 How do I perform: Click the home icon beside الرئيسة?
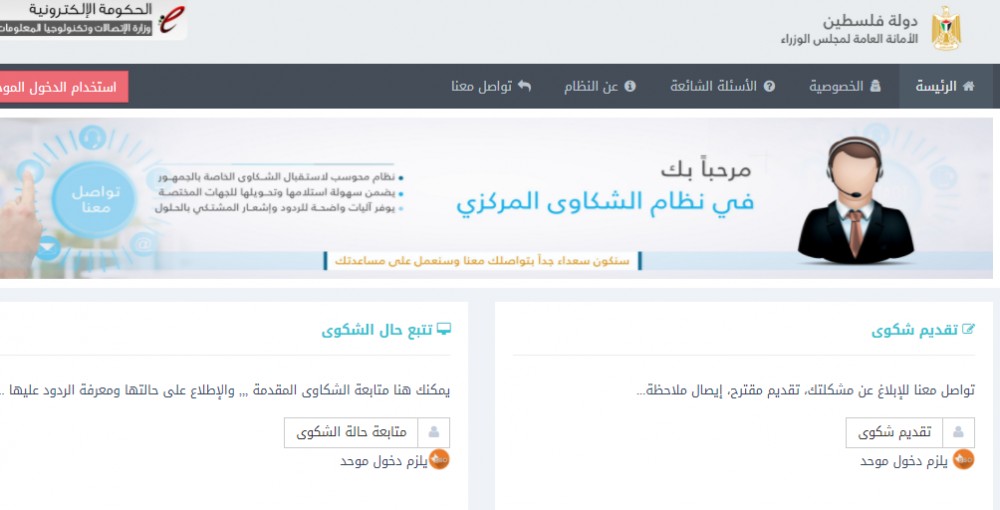(x=968, y=87)
